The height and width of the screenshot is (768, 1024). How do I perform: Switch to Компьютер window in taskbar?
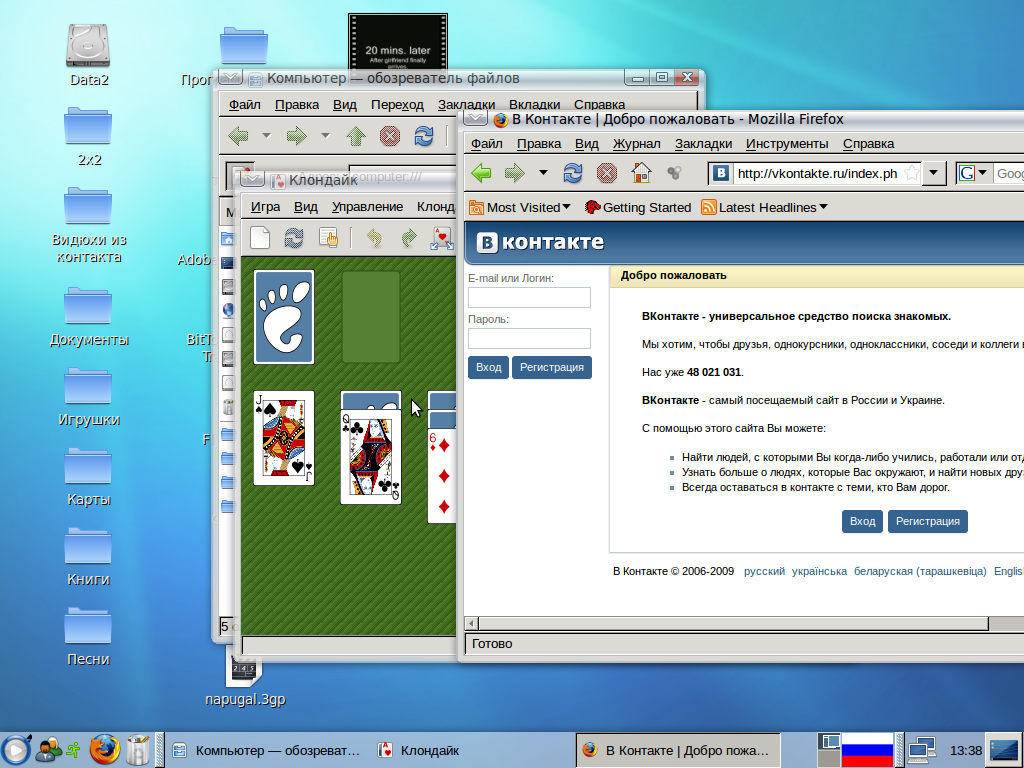coord(266,750)
